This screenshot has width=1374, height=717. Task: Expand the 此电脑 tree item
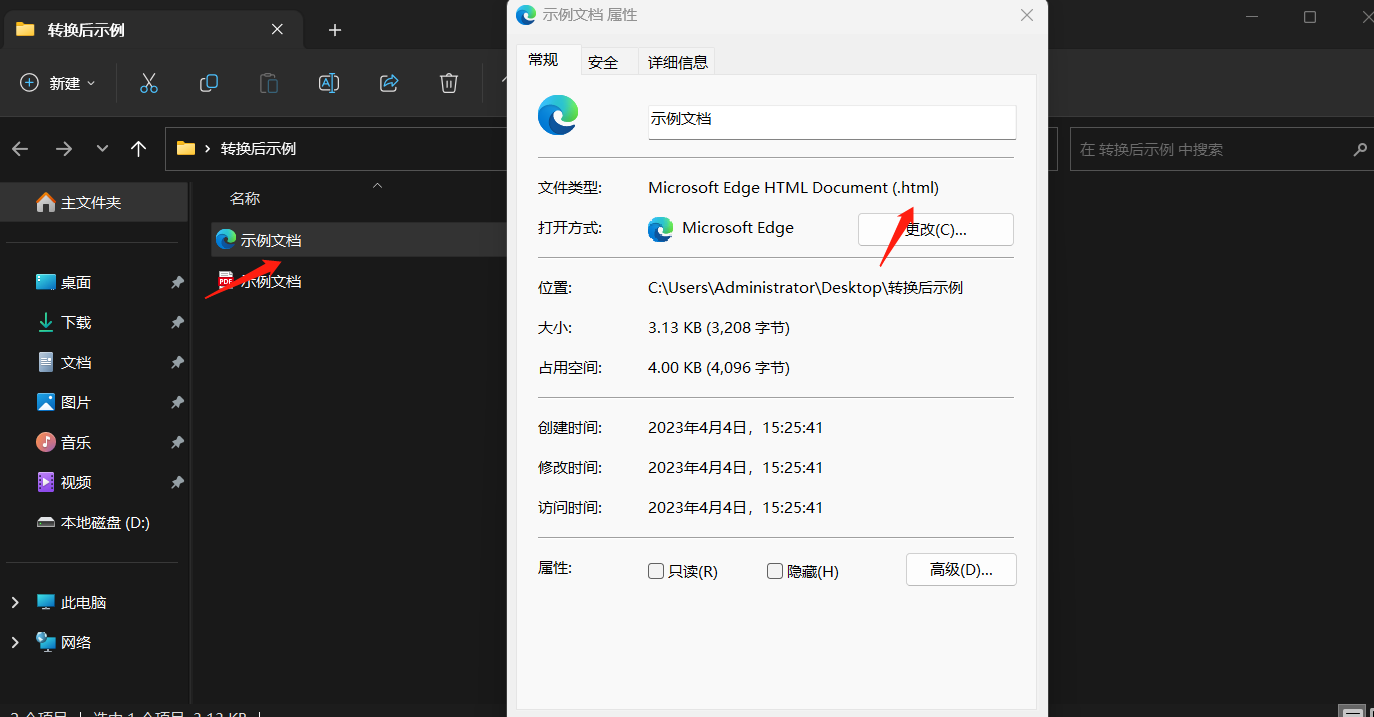pos(16,601)
